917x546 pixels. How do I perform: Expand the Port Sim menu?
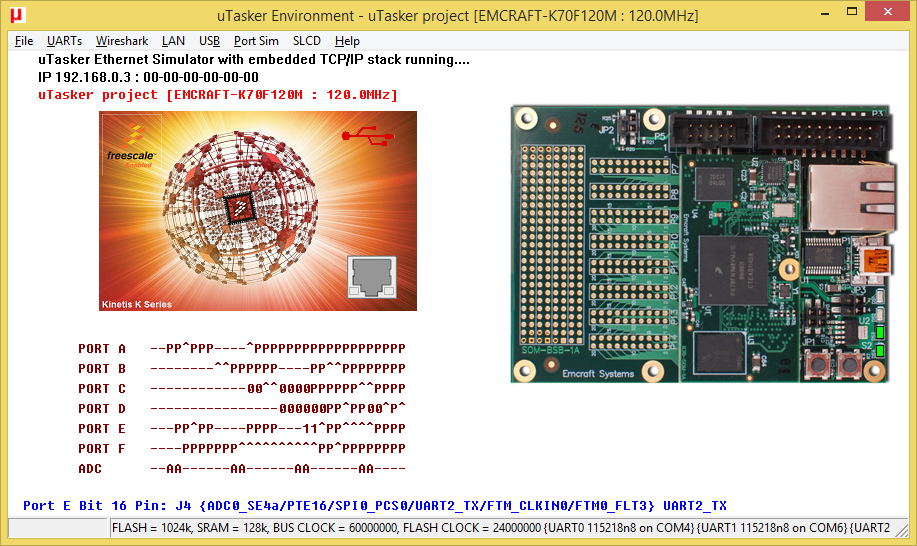pyautogui.click(x=256, y=41)
